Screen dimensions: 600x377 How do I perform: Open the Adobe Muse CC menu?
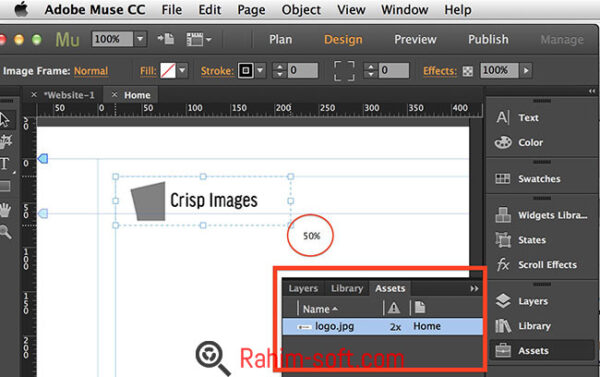pos(95,10)
